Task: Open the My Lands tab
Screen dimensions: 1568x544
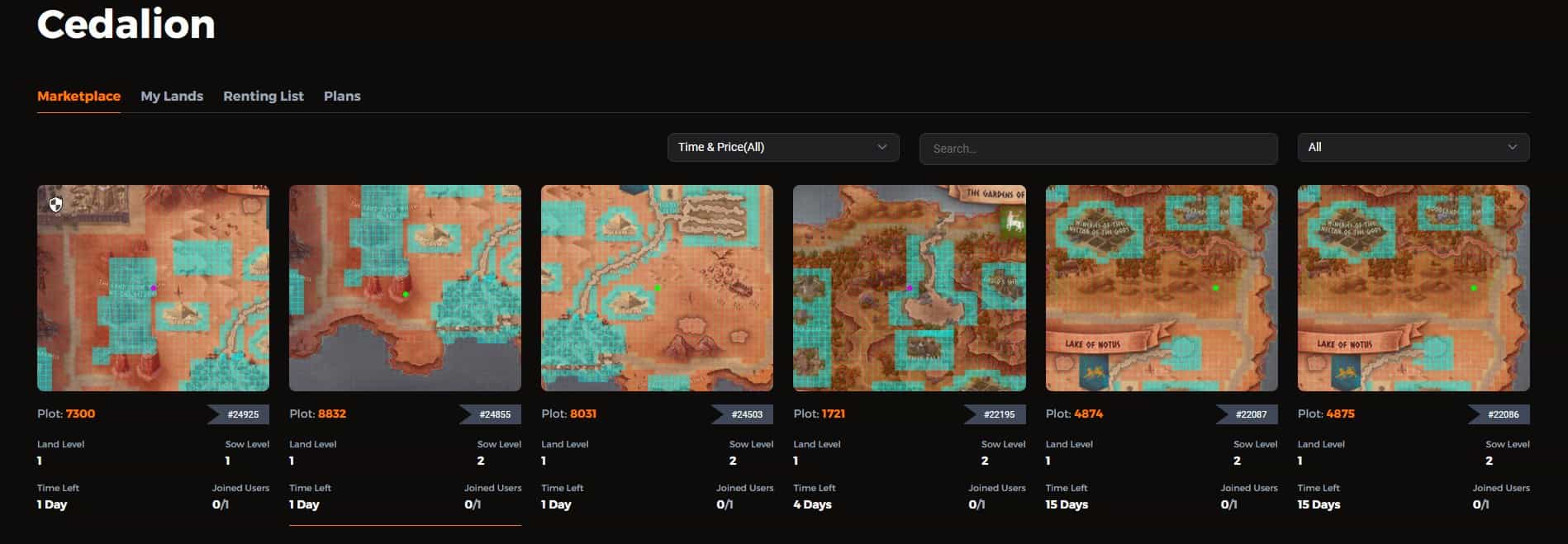Action: (172, 96)
